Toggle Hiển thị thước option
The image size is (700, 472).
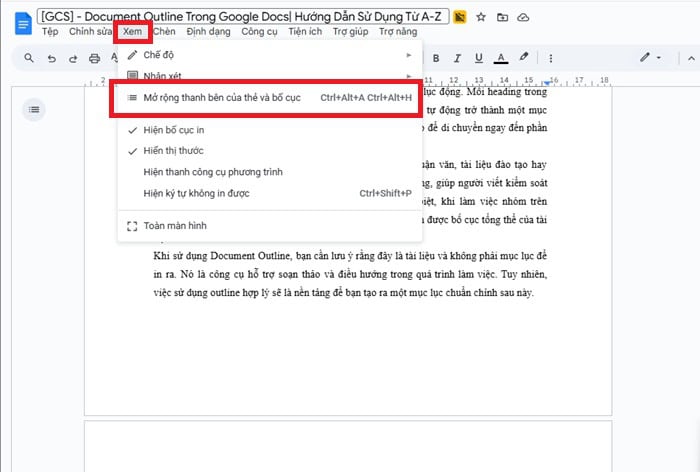tap(270, 151)
